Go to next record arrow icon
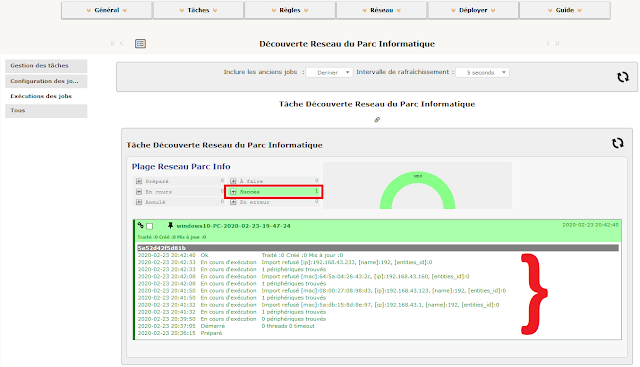640x367 pixels. click(548, 43)
